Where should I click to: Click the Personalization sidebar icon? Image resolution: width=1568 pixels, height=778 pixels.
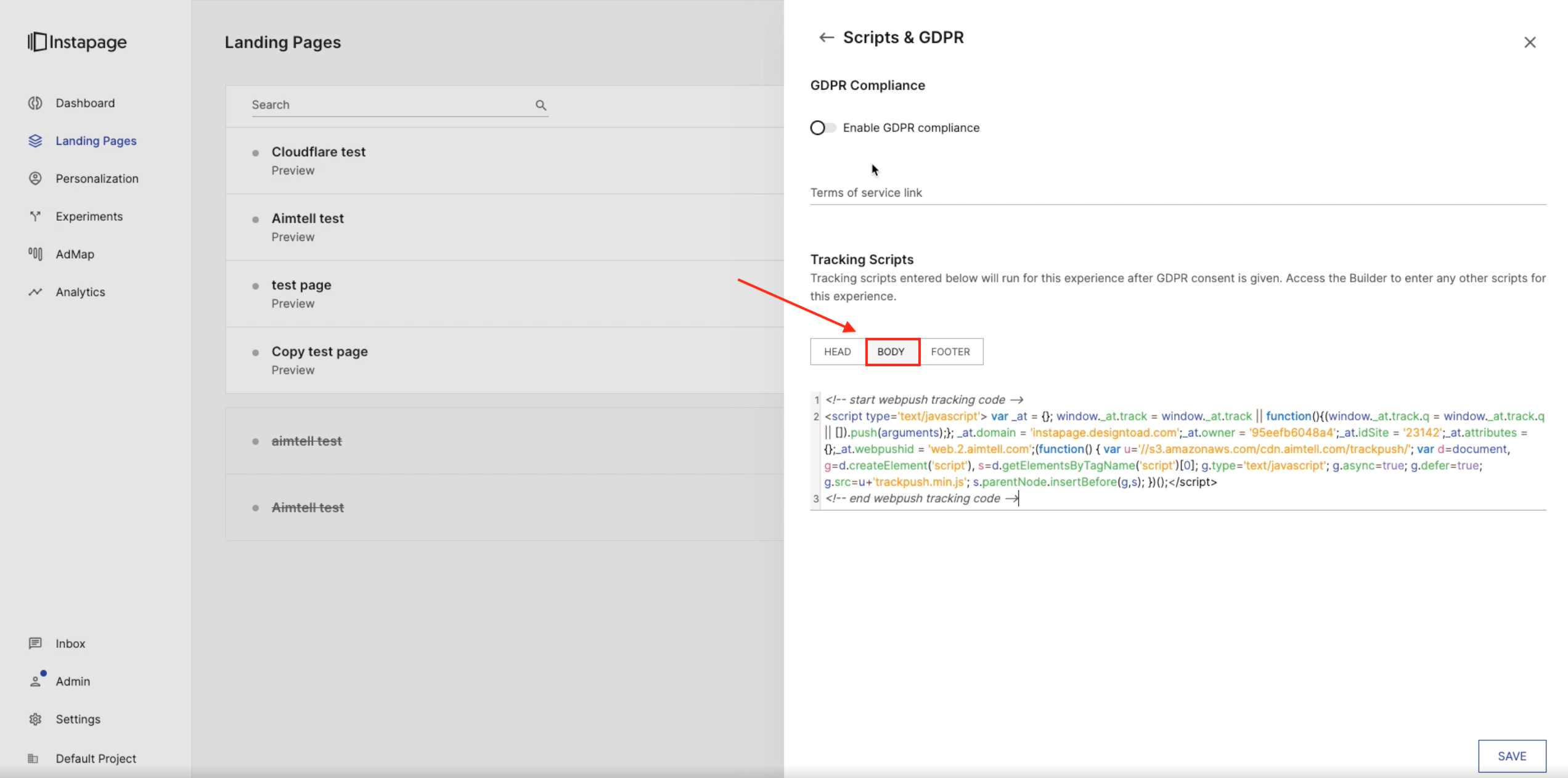(35, 179)
